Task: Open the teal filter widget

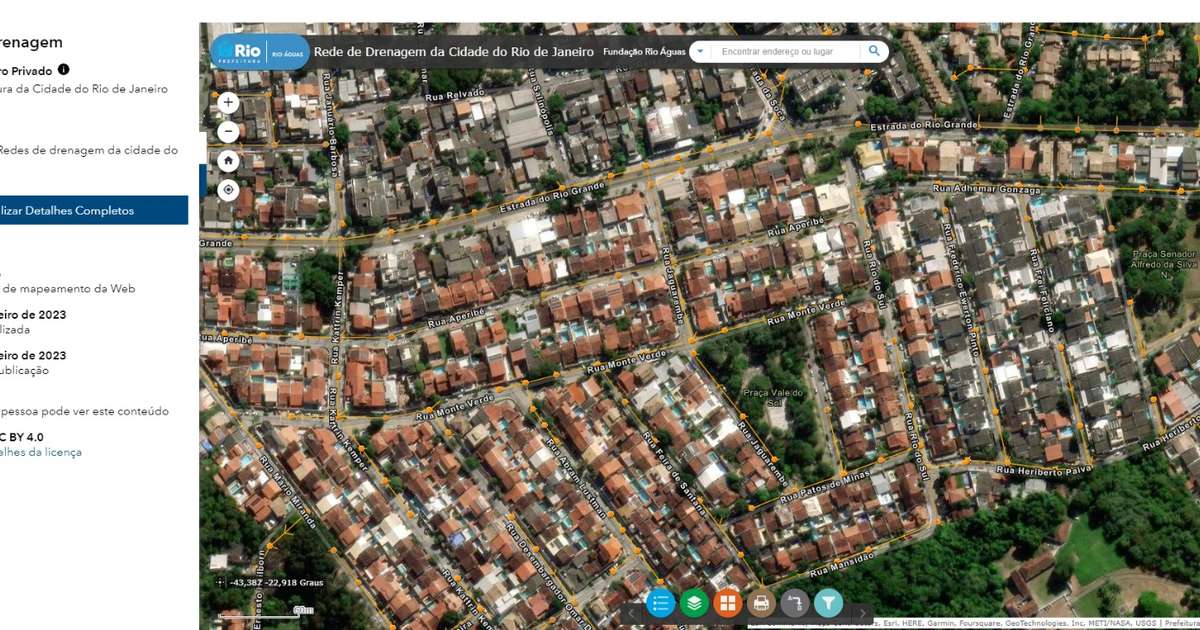Action: [x=827, y=604]
